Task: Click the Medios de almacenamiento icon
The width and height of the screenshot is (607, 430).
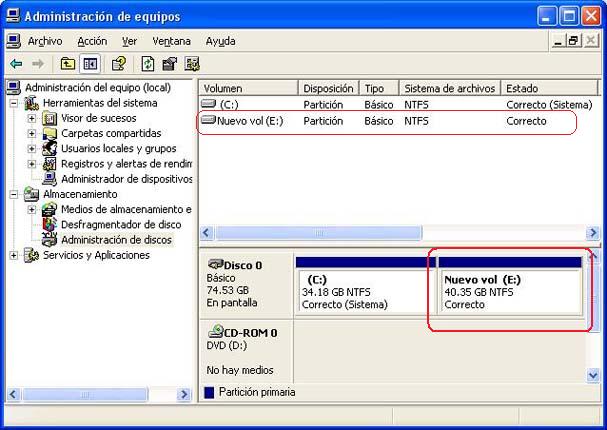Action: 49,209
